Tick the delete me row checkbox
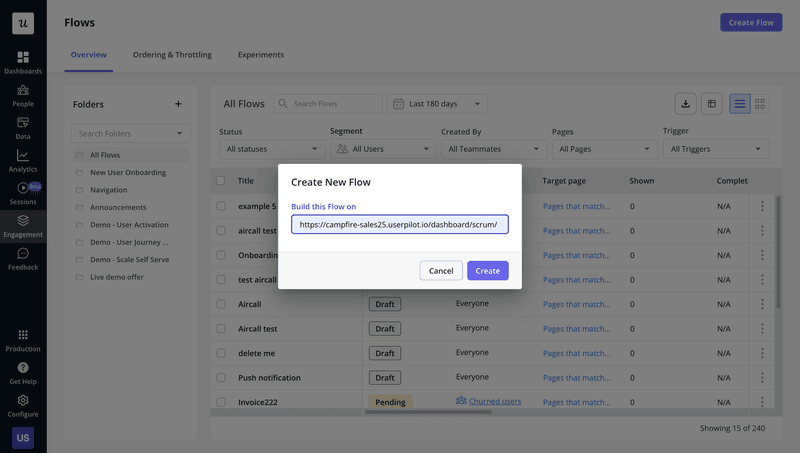800x453 pixels. (x=221, y=353)
